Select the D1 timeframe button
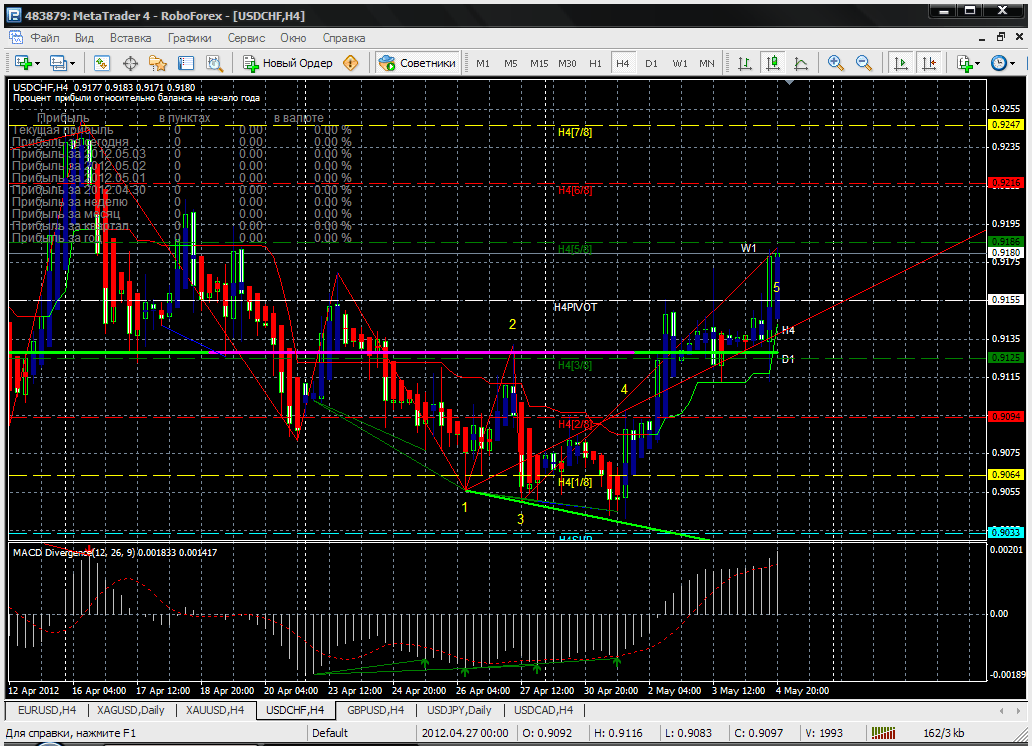1032x746 pixels. (x=651, y=63)
